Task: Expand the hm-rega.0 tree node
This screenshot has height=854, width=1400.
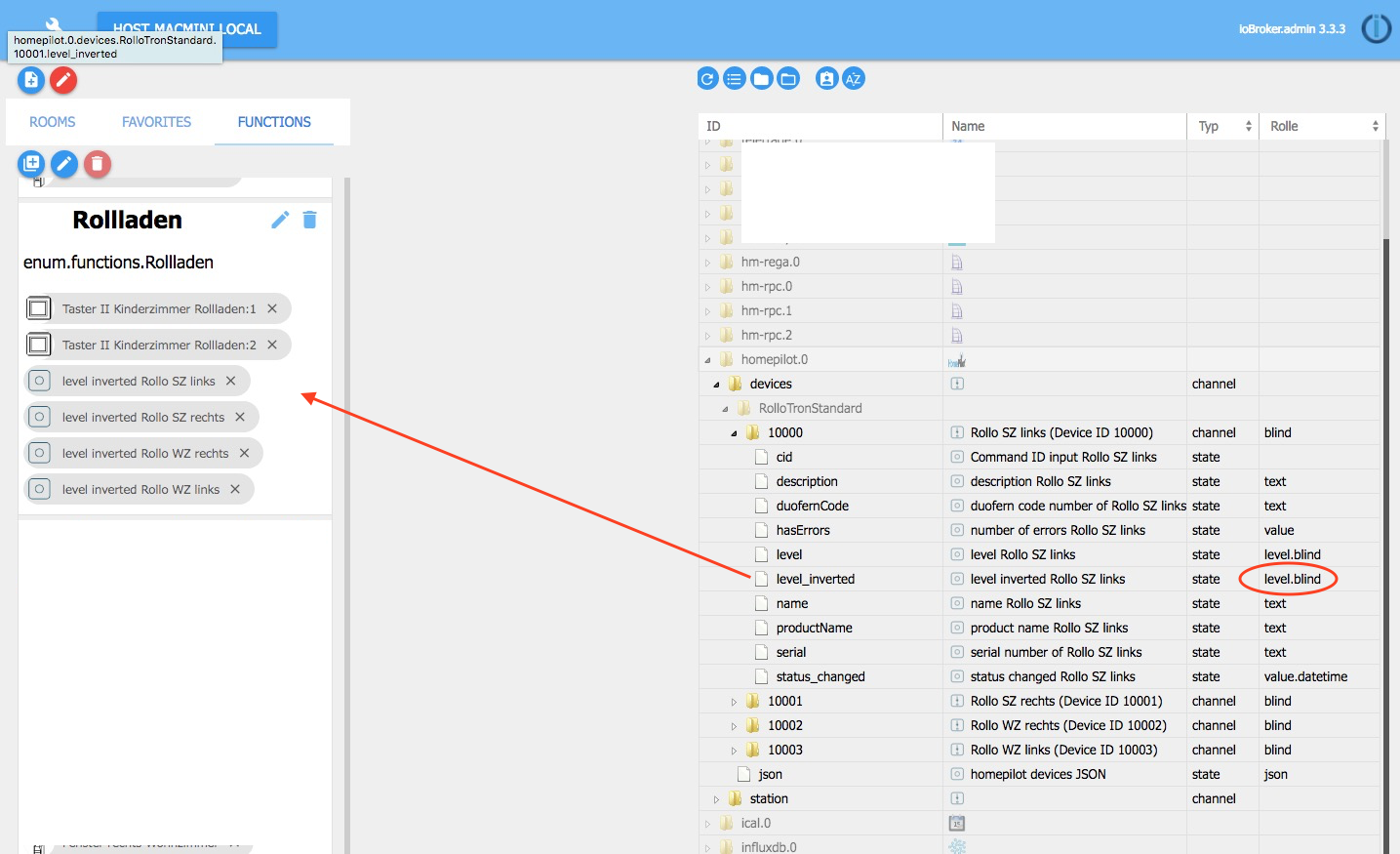Action: [x=708, y=263]
